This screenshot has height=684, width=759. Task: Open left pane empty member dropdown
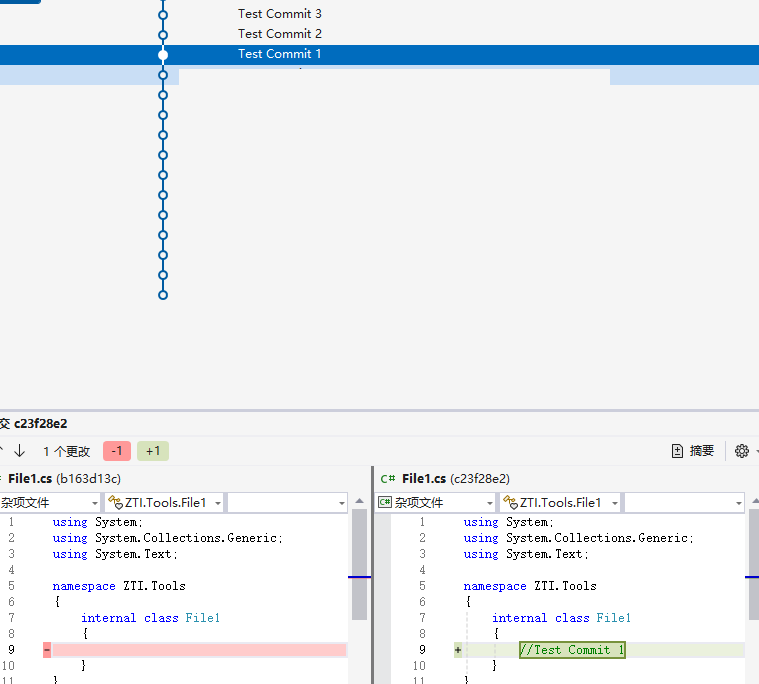[x=288, y=503]
